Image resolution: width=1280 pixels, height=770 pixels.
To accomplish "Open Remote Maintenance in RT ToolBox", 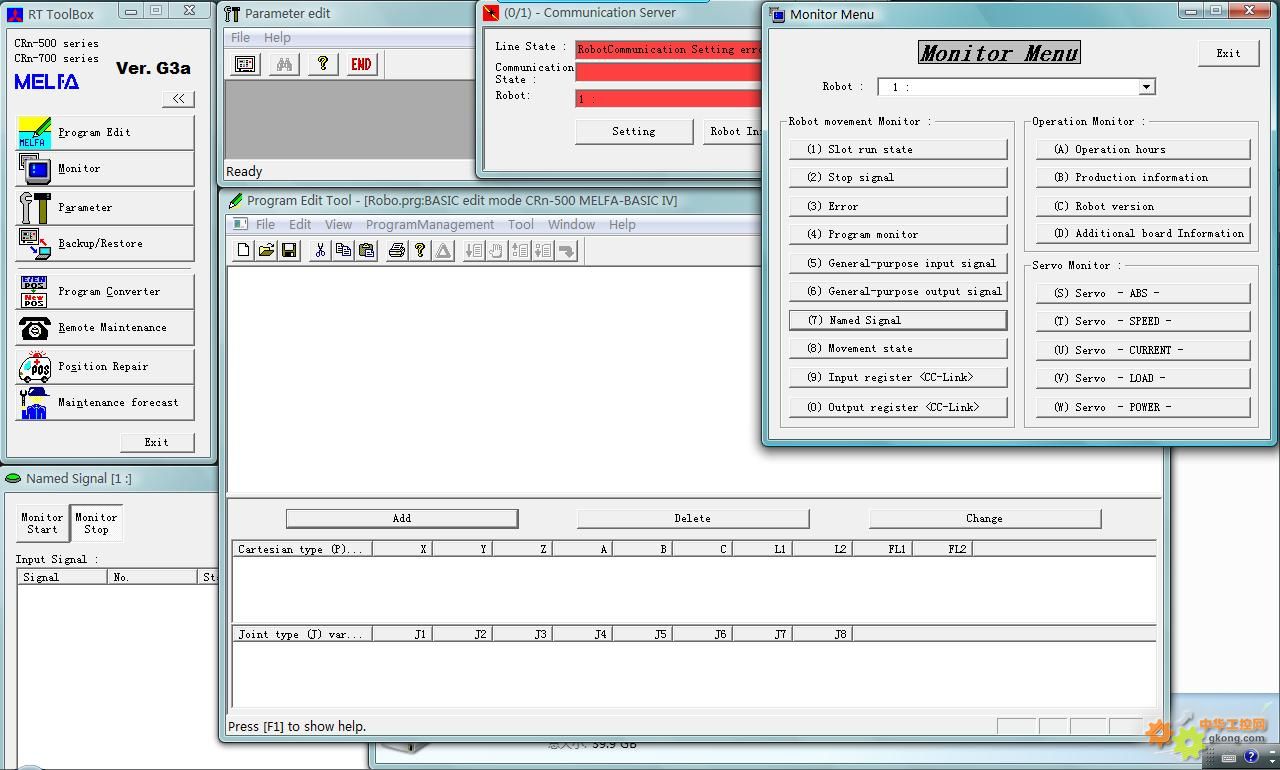I will click(x=104, y=327).
